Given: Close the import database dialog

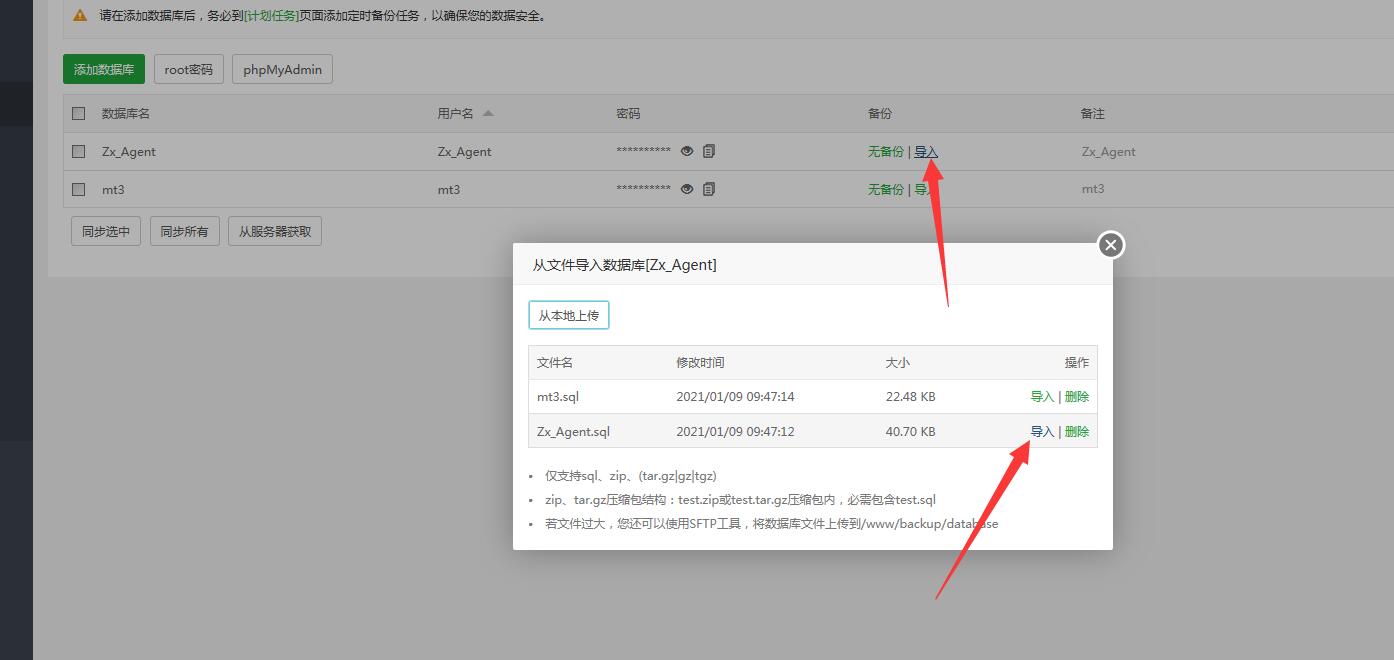Looking at the screenshot, I should coord(1110,245).
